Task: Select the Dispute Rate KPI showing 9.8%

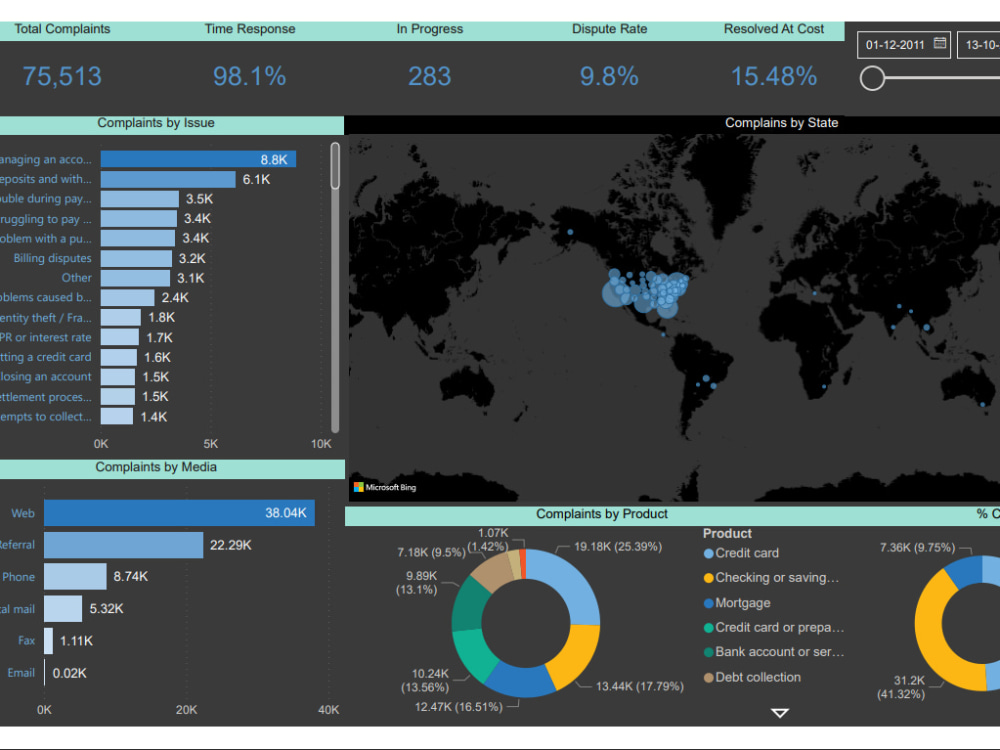Action: coord(609,77)
